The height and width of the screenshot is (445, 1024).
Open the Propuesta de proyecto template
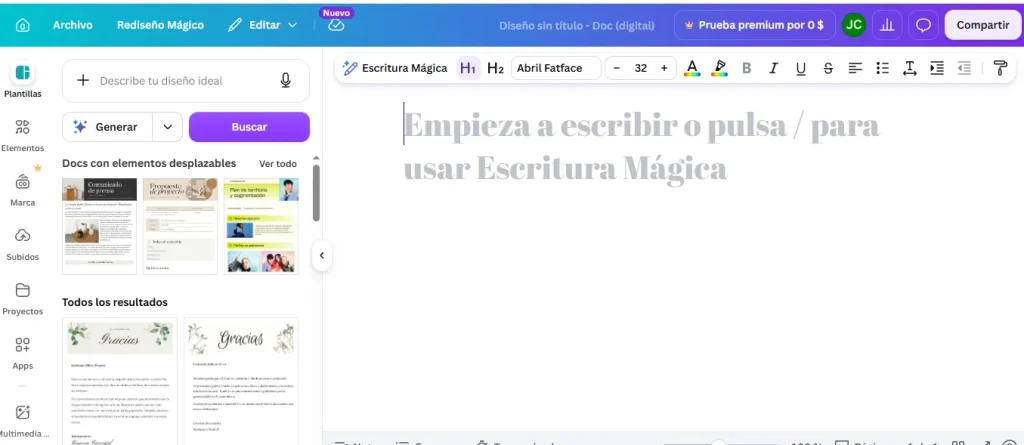click(x=180, y=226)
